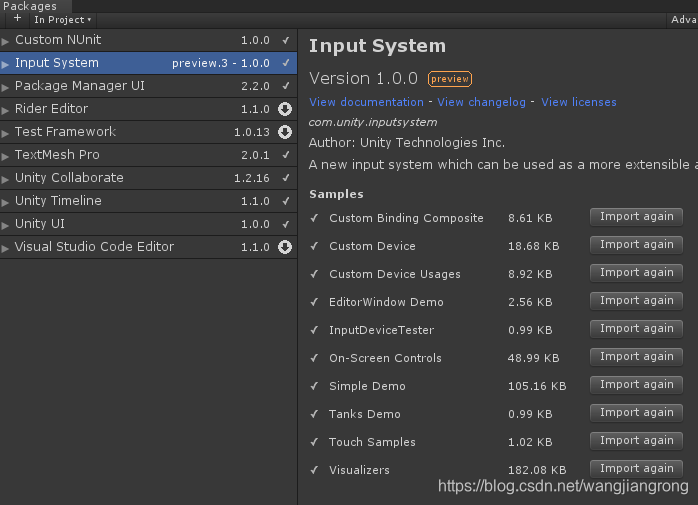This screenshot has height=505, width=698.
Task: Click the Samples section heading
Action: [x=336, y=194]
